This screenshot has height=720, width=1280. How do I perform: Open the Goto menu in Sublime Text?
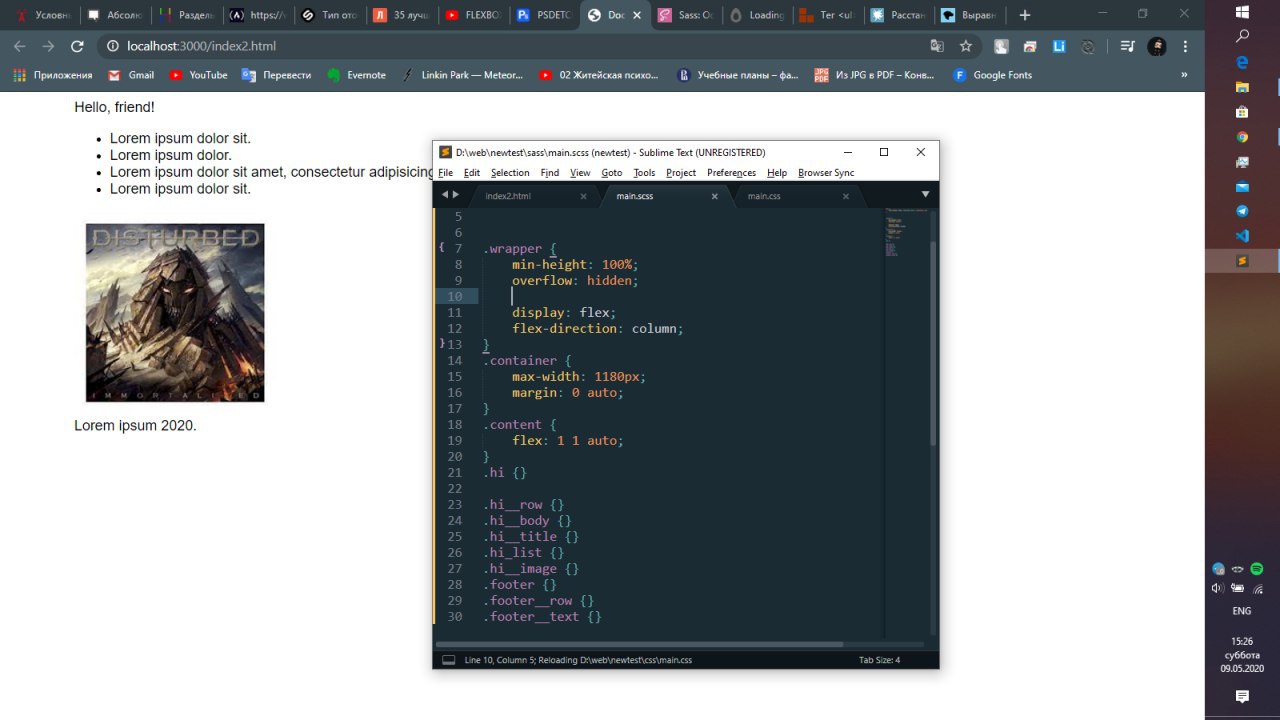click(612, 173)
